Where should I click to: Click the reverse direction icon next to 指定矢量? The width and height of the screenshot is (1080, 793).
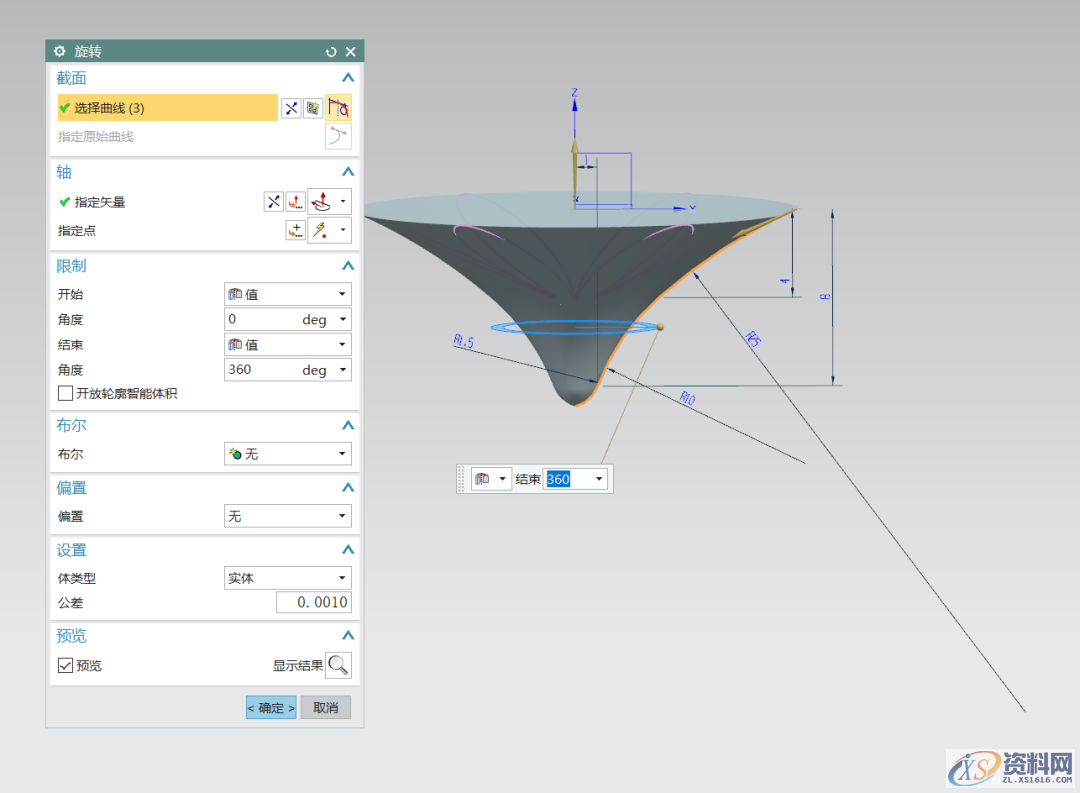click(x=273, y=202)
